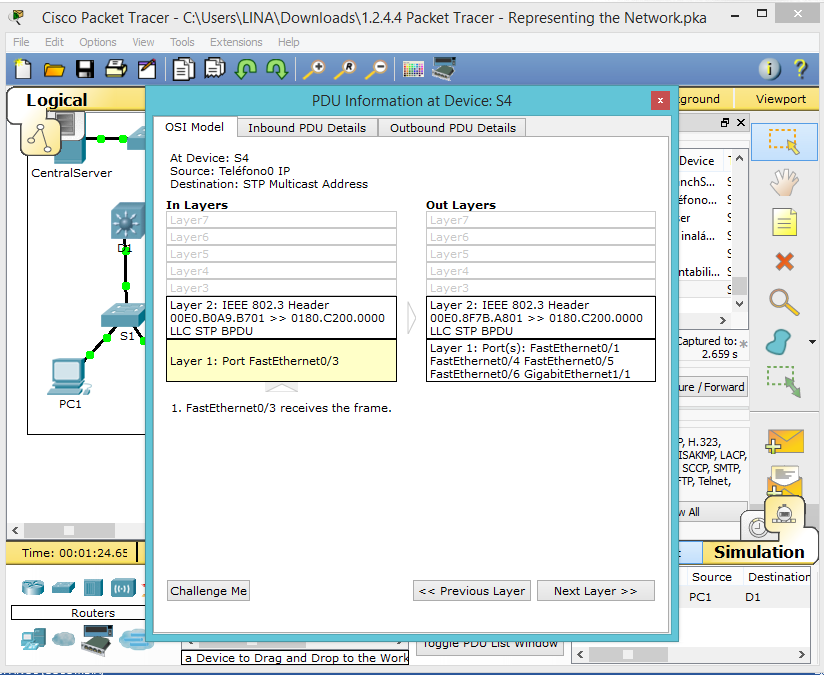
Task: Choose the Place Note tool
Action: (784, 221)
